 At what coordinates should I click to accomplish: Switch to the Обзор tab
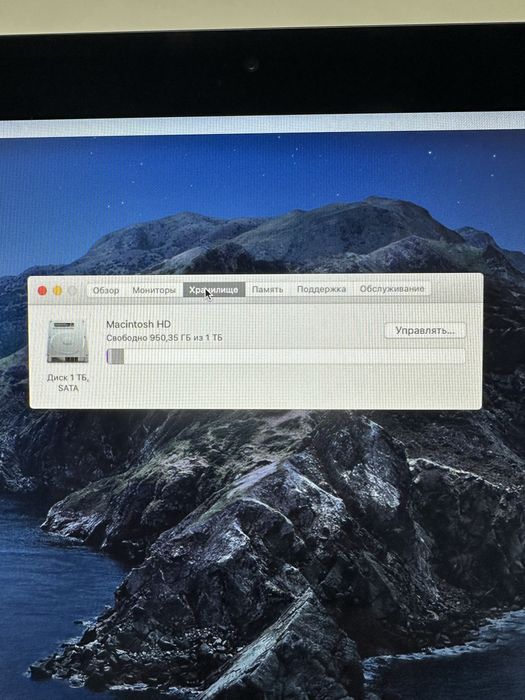106,290
